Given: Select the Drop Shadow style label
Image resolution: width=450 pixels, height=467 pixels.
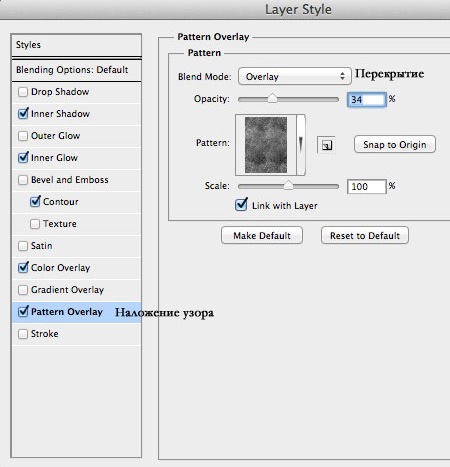Looking at the screenshot, I should 60,92.
